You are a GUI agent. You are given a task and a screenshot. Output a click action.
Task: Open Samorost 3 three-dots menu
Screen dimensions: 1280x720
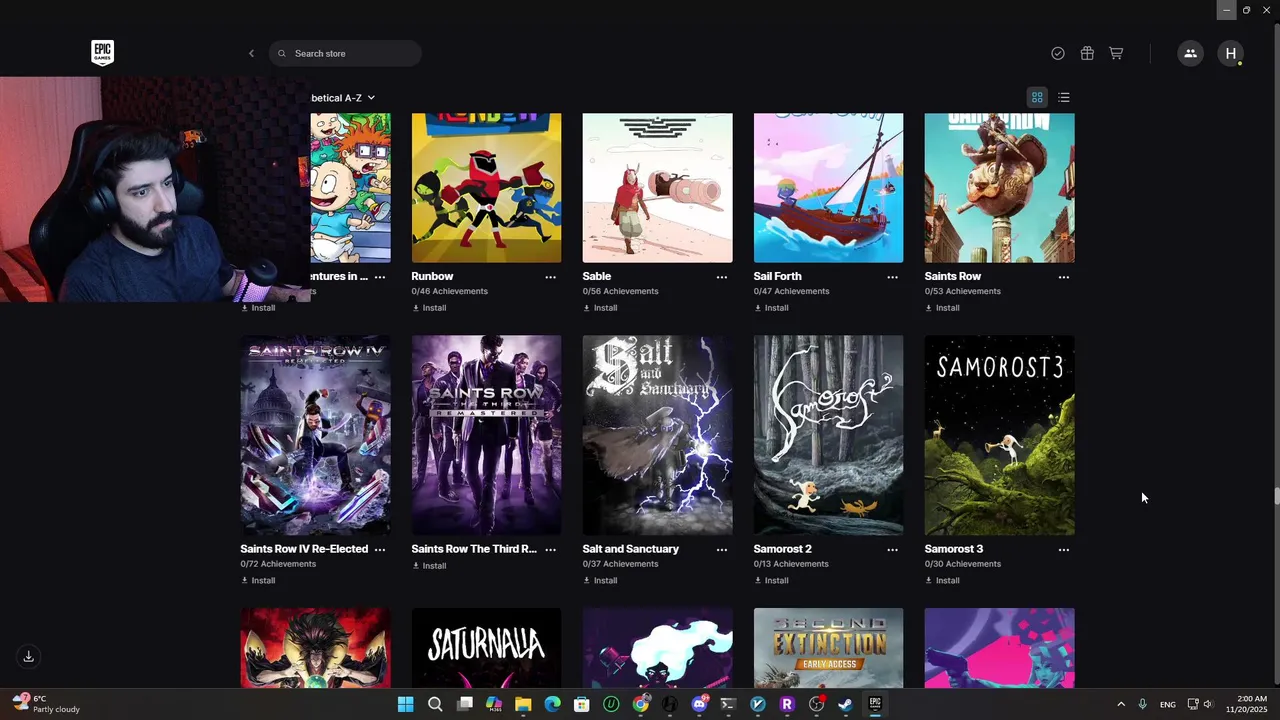[1063, 550]
